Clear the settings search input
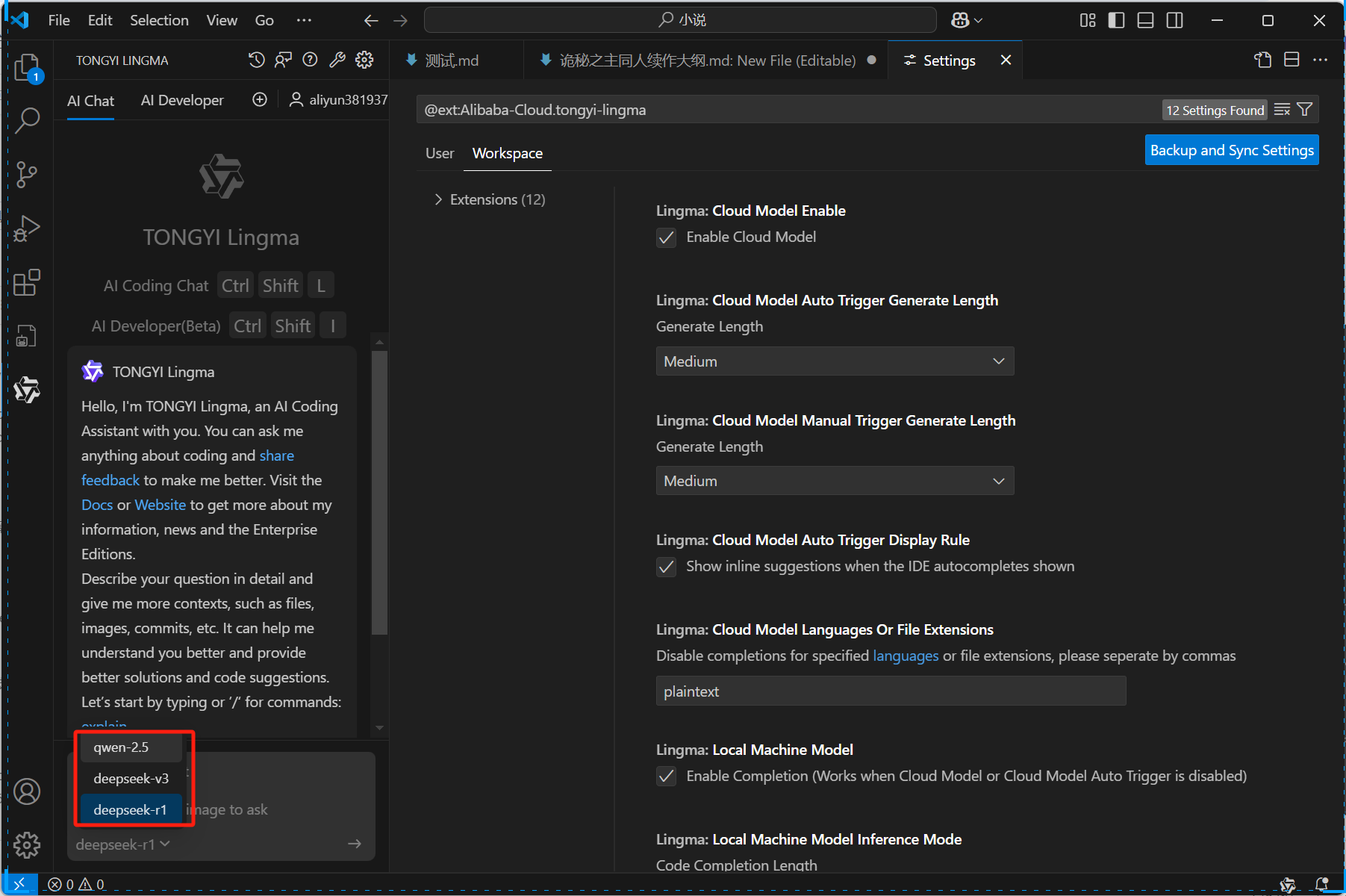Viewport: 1346px width, 896px height. (x=1283, y=110)
